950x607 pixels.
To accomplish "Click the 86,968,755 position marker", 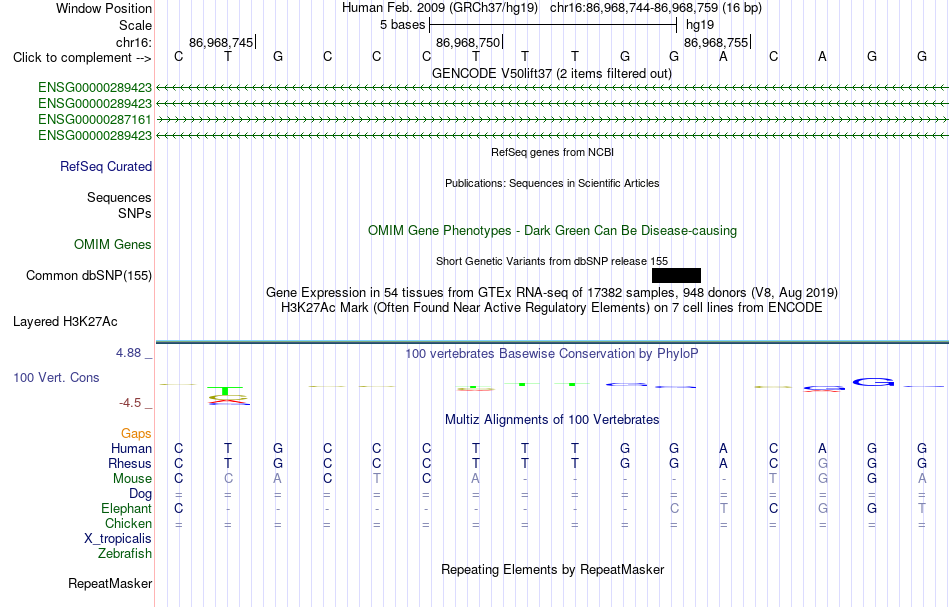I will (x=717, y=42).
